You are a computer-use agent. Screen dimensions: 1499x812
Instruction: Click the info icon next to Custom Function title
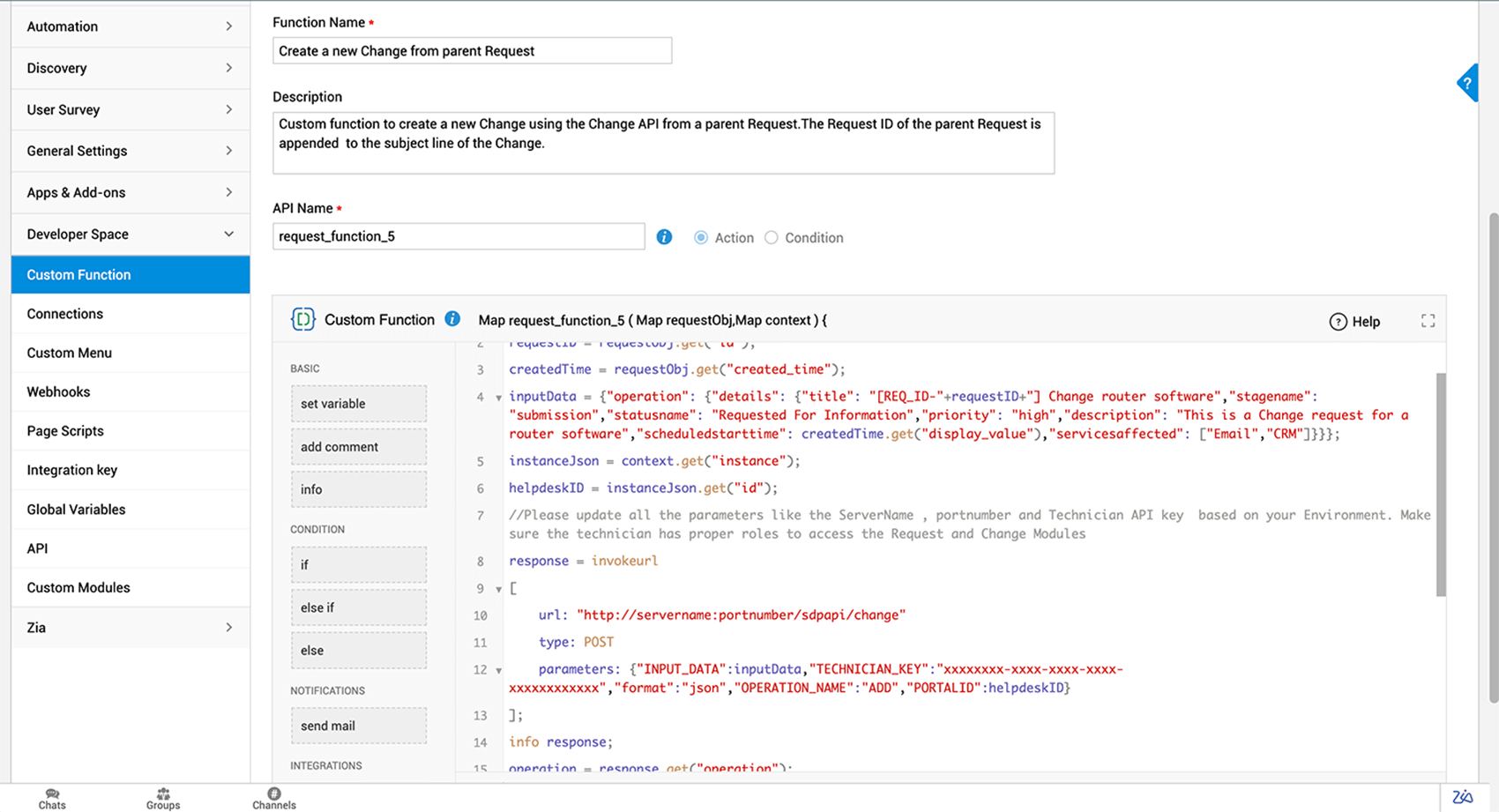(x=452, y=319)
